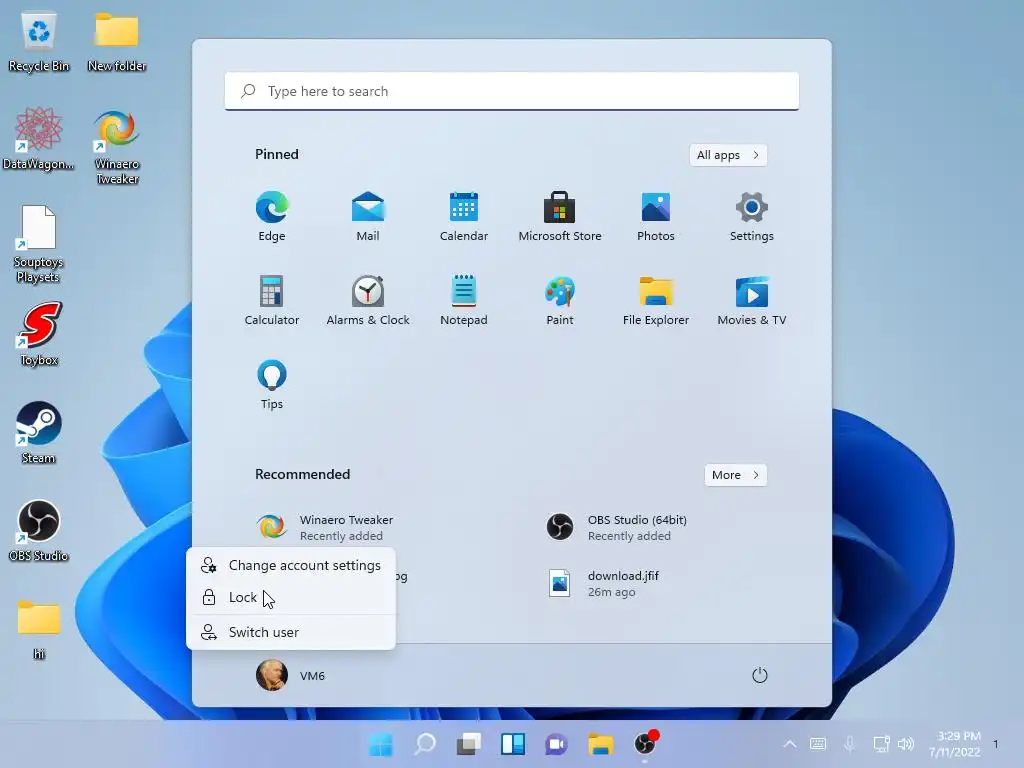Image resolution: width=1024 pixels, height=768 pixels.
Task: Open the clock and date flyout
Action: click(955, 744)
